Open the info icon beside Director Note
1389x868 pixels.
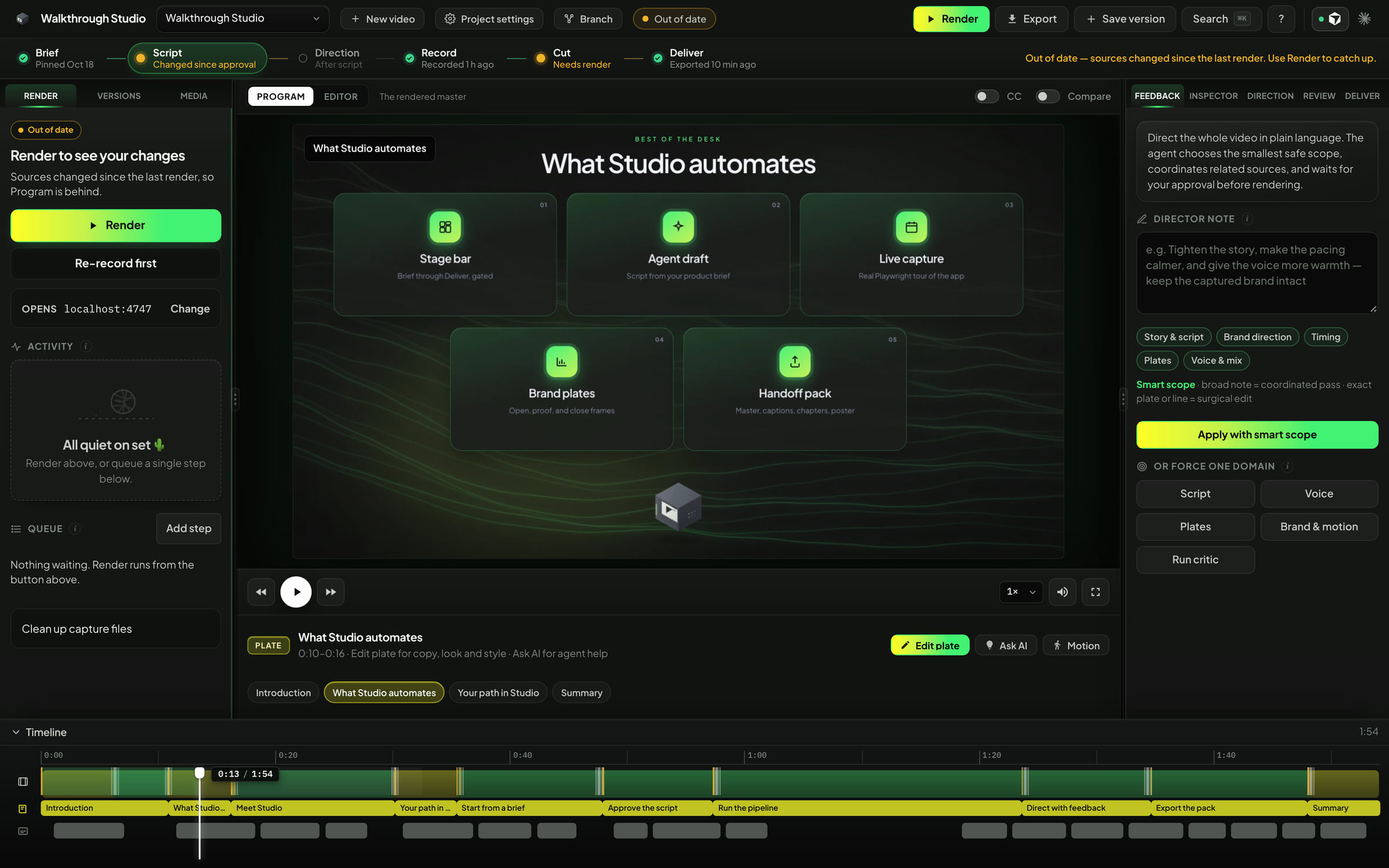point(1248,219)
